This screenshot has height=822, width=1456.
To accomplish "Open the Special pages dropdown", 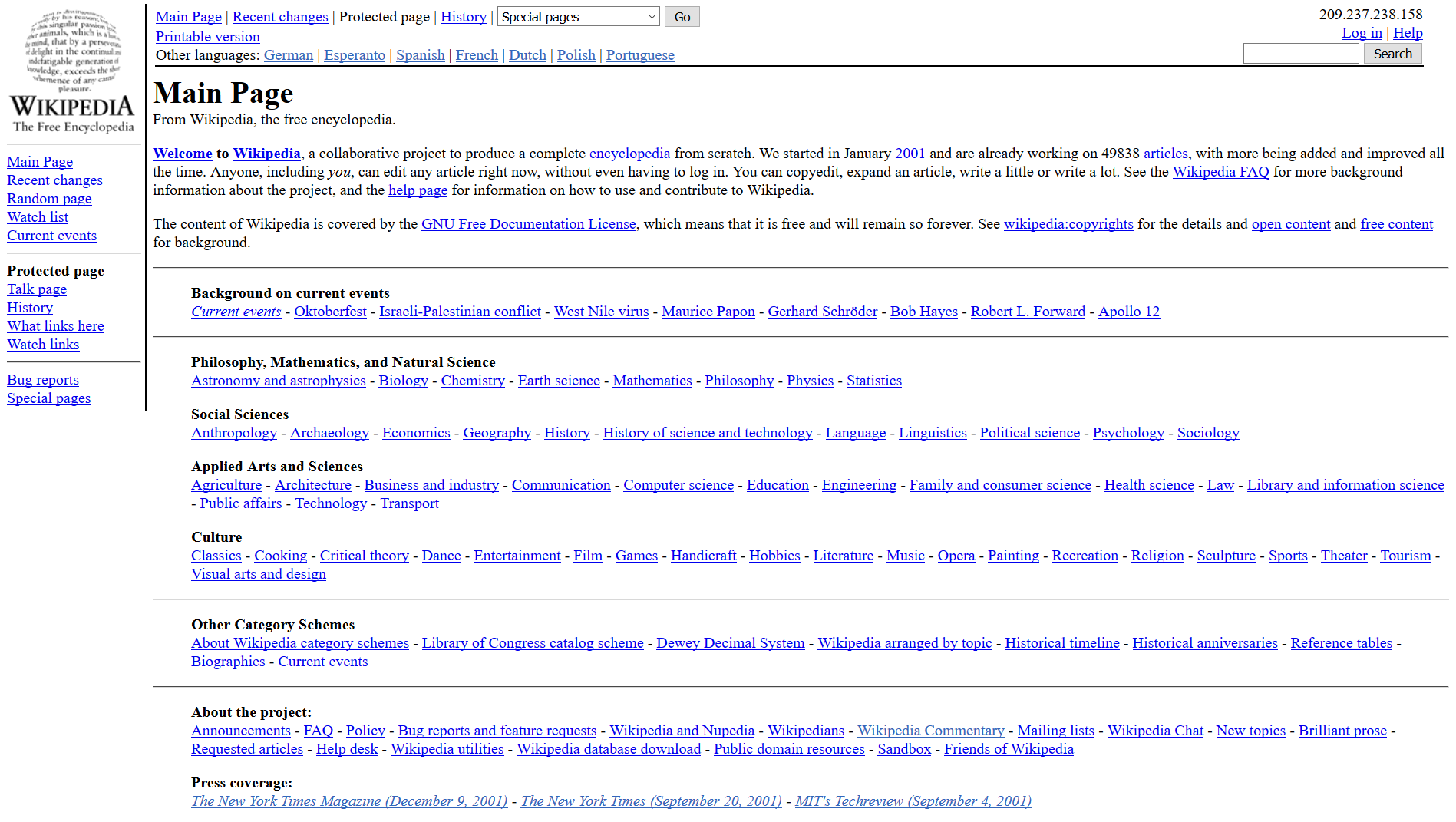I will (579, 17).
